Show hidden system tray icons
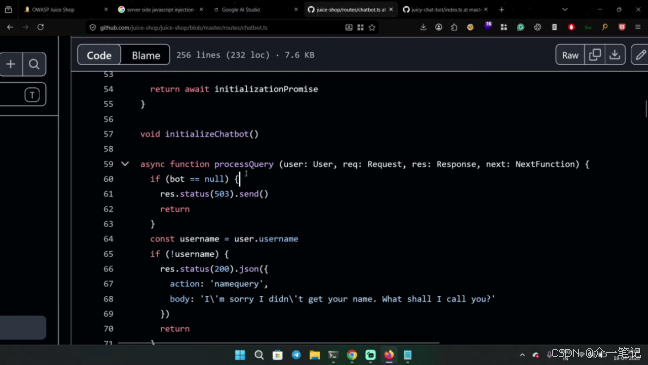The width and height of the screenshot is (648, 365). [x=522, y=355]
